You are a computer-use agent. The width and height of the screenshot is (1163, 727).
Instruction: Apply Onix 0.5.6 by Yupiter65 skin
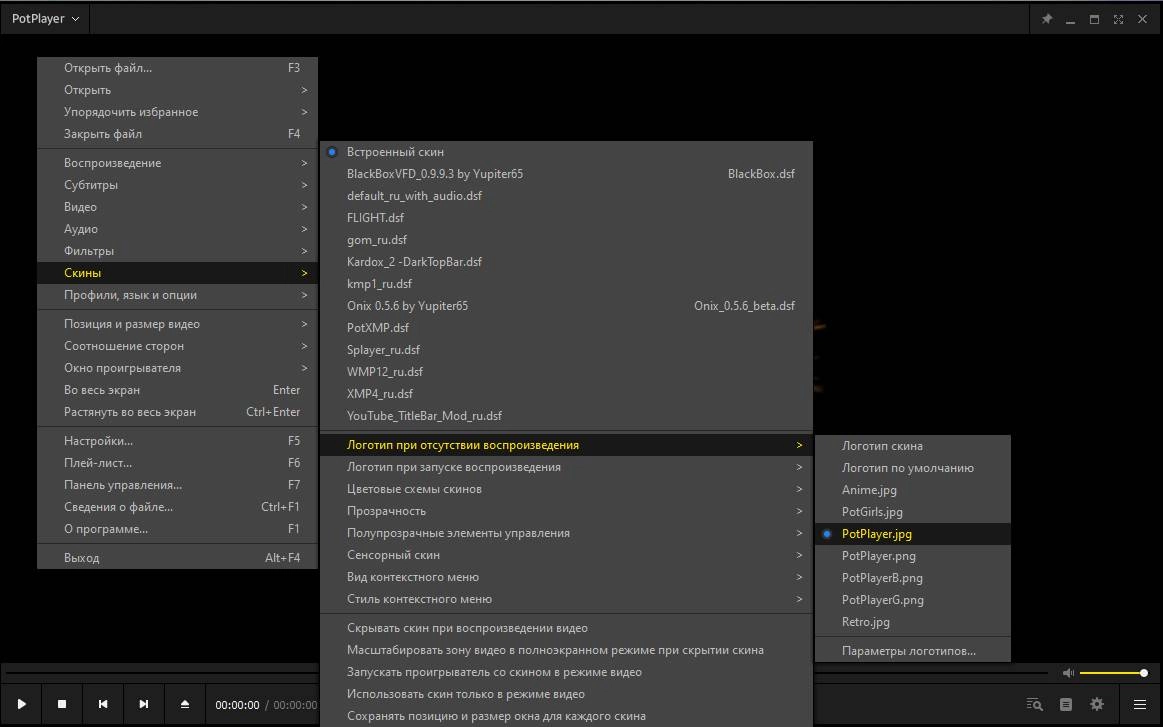[x=567, y=306]
